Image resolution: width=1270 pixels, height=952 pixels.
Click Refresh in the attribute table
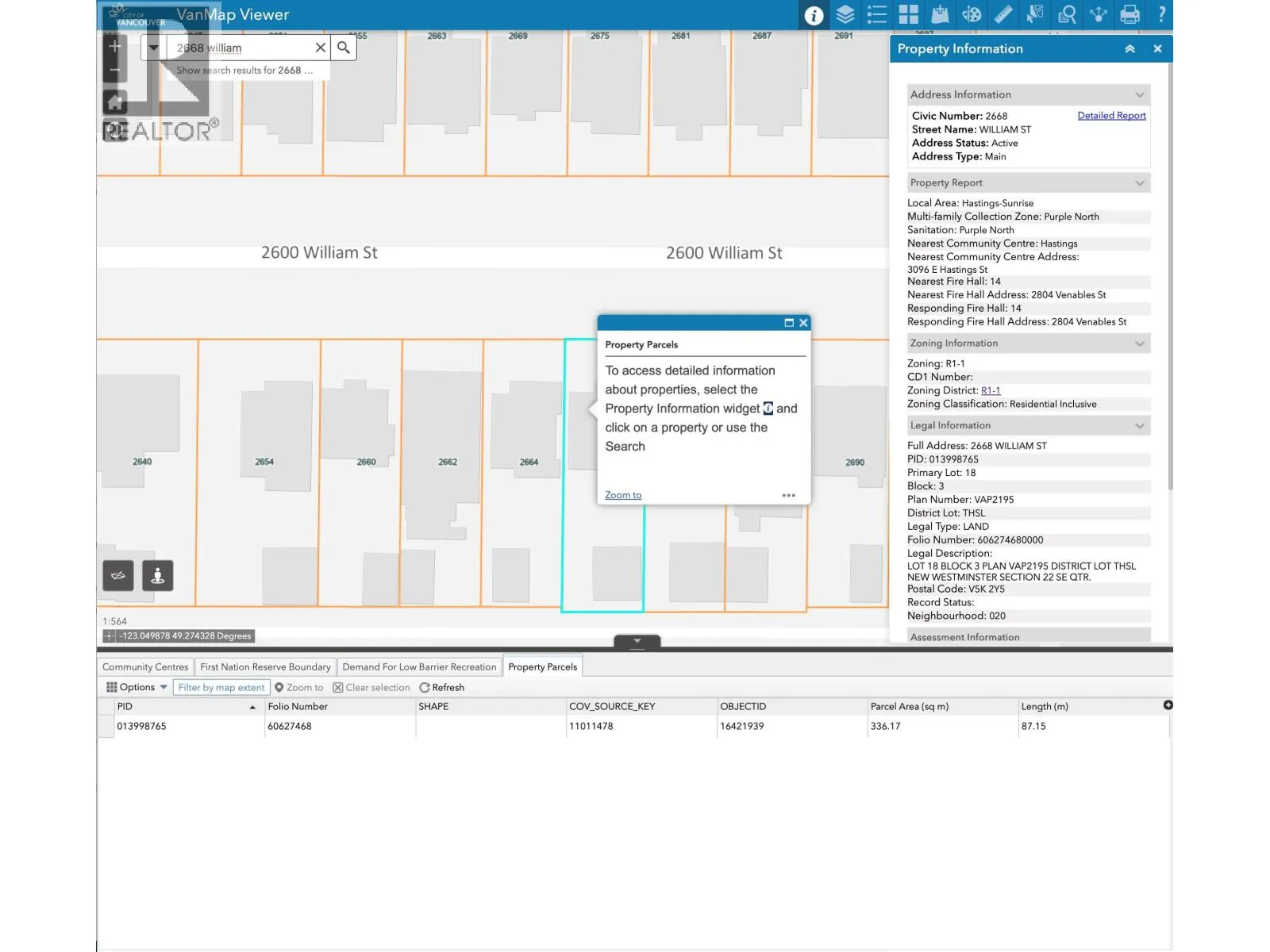[x=442, y=688]
